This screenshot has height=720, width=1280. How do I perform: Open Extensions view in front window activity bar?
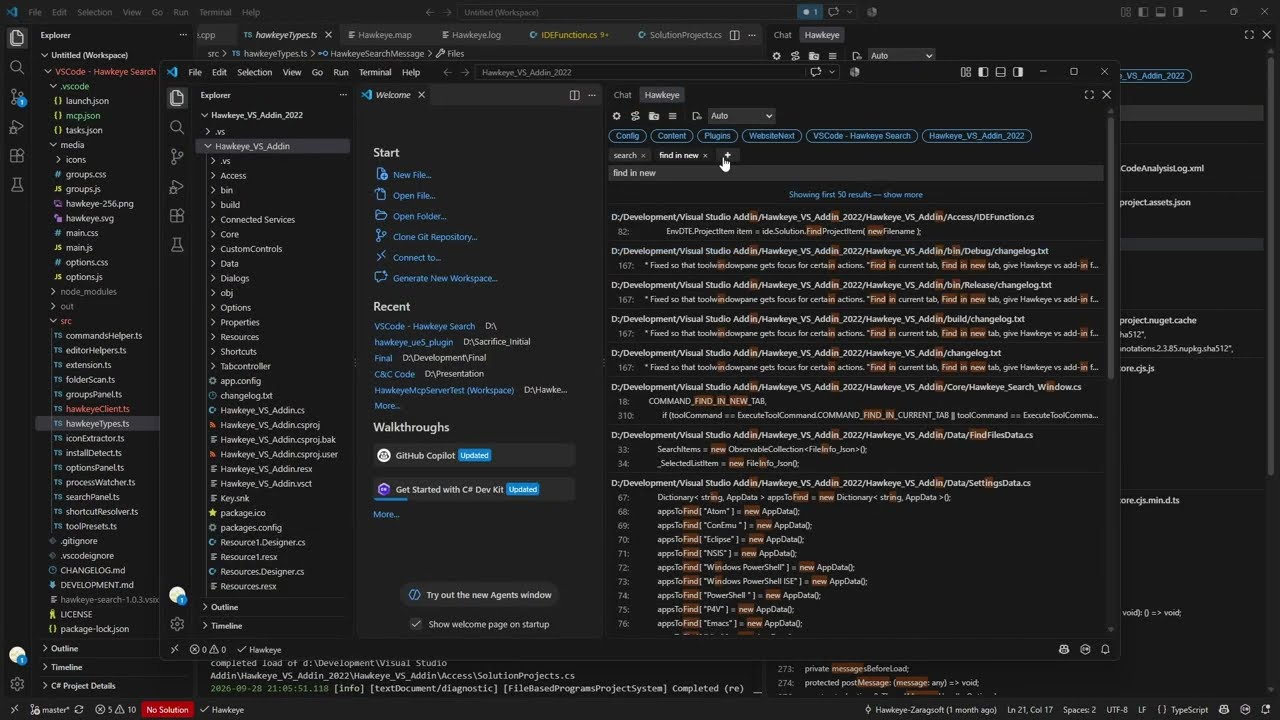click(177, 216)
